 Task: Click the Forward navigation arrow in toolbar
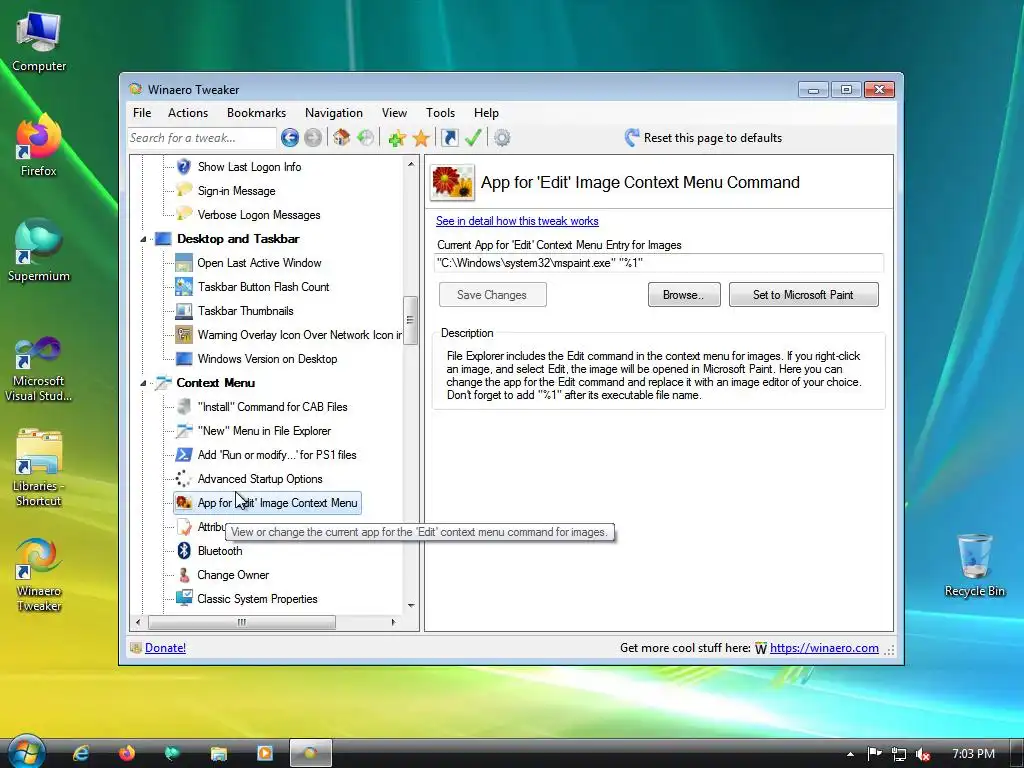(313, 138)
